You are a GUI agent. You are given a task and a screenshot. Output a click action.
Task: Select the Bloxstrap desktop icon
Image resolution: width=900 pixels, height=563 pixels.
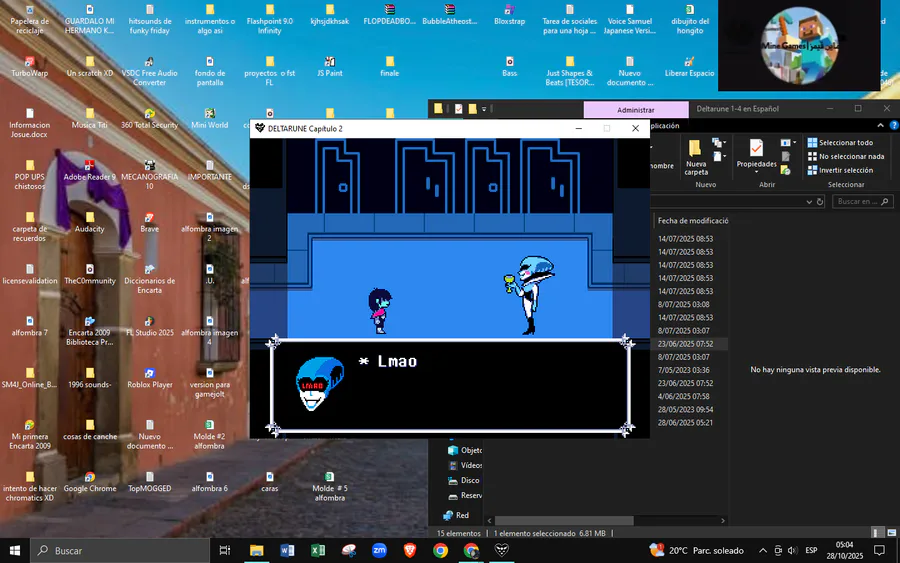[x=509, y=15]
